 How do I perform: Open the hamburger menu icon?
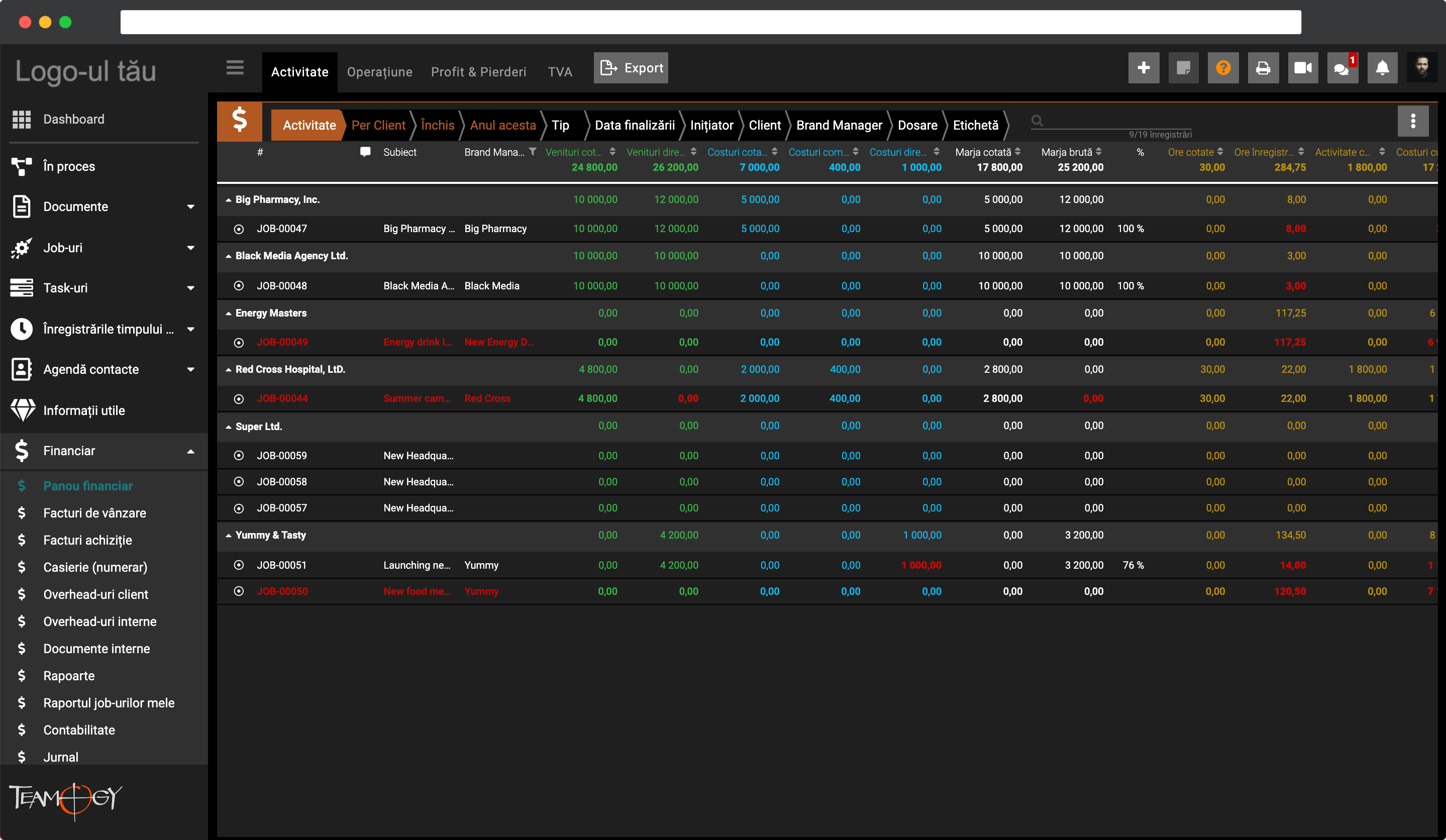(235, 68)
